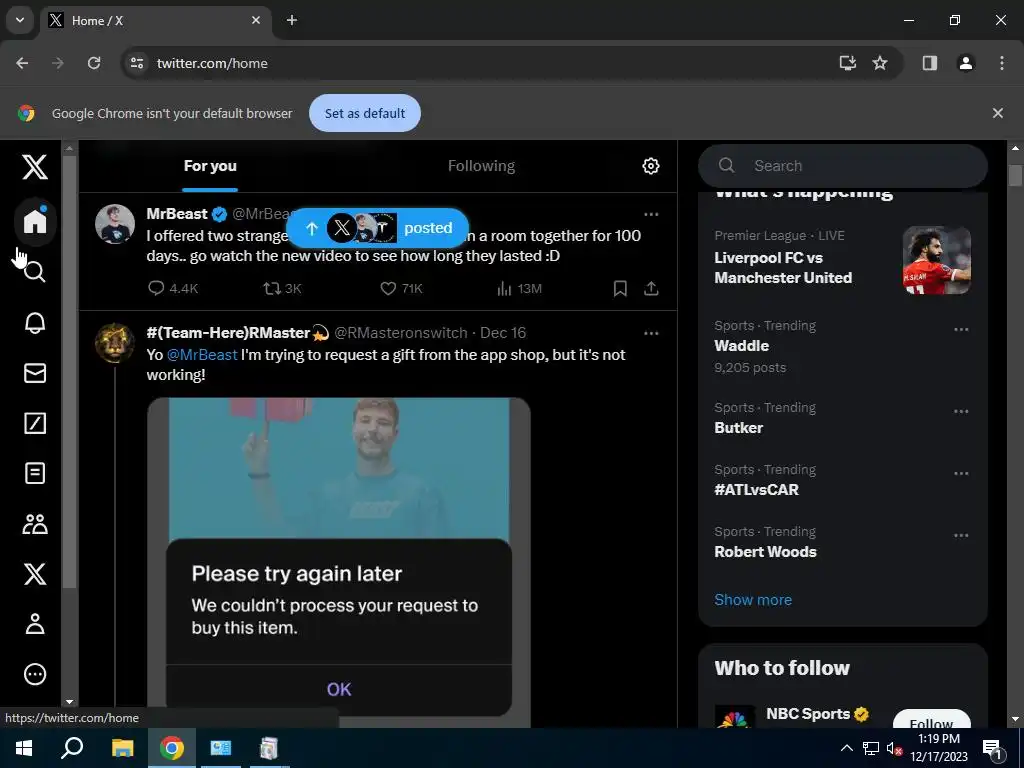Open Windows taskbar search
The width and height of the screenshot is (1024, 768).
[72, 748]
